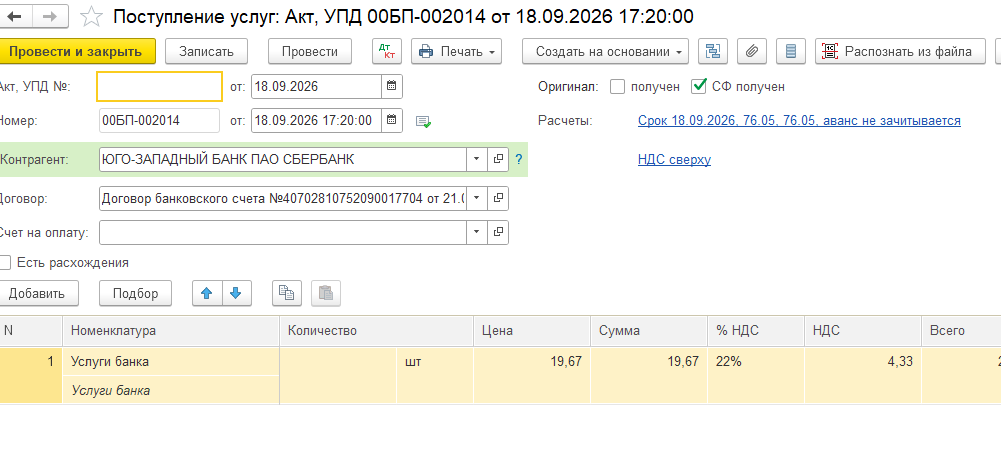Open related documents structure icon

point(713,52)
